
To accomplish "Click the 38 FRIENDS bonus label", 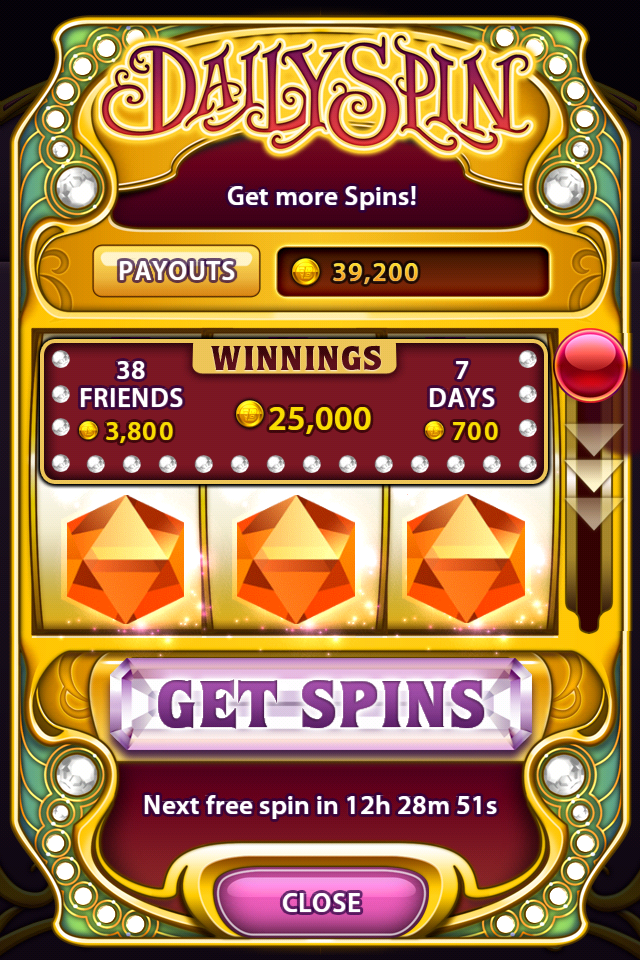I will click(x=131, y=384).
